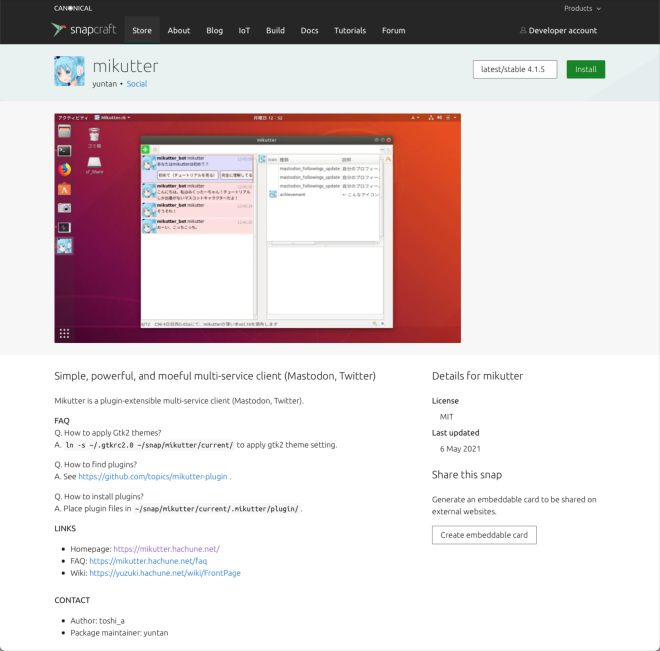Open the Docs navigation item

coord(309,30)
